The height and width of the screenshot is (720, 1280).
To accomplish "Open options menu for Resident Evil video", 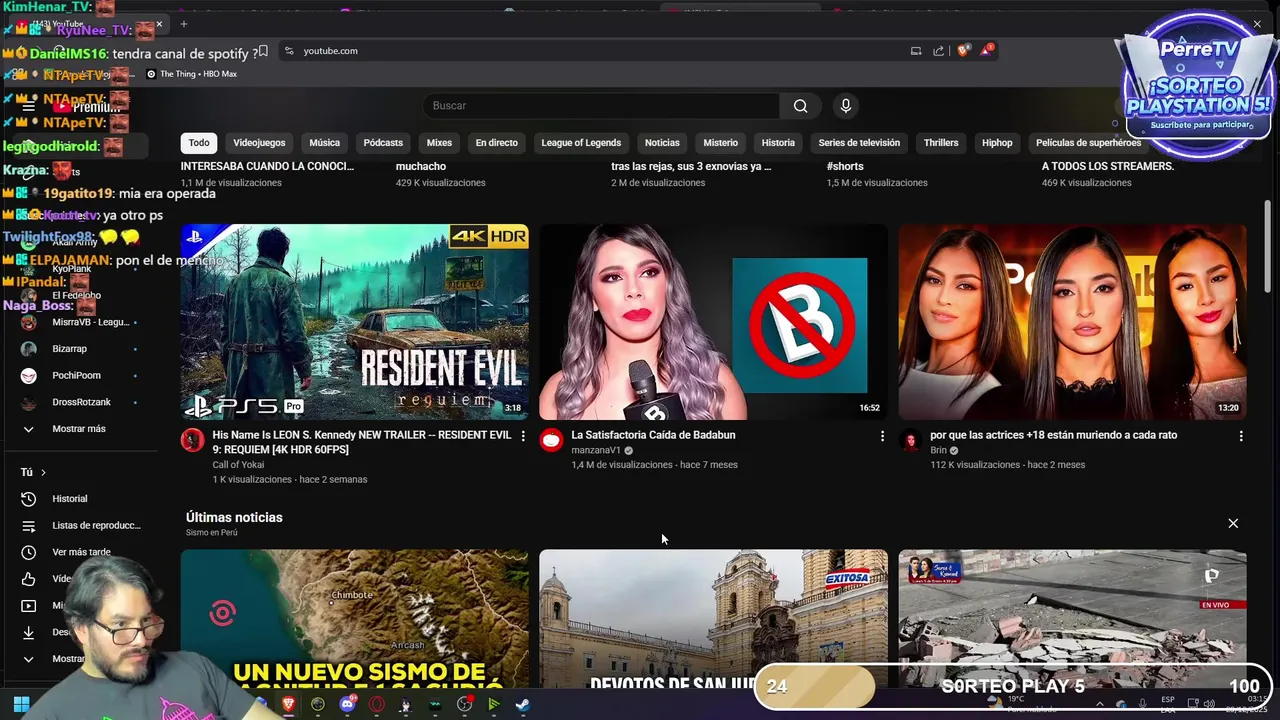I will pos(522,436).
